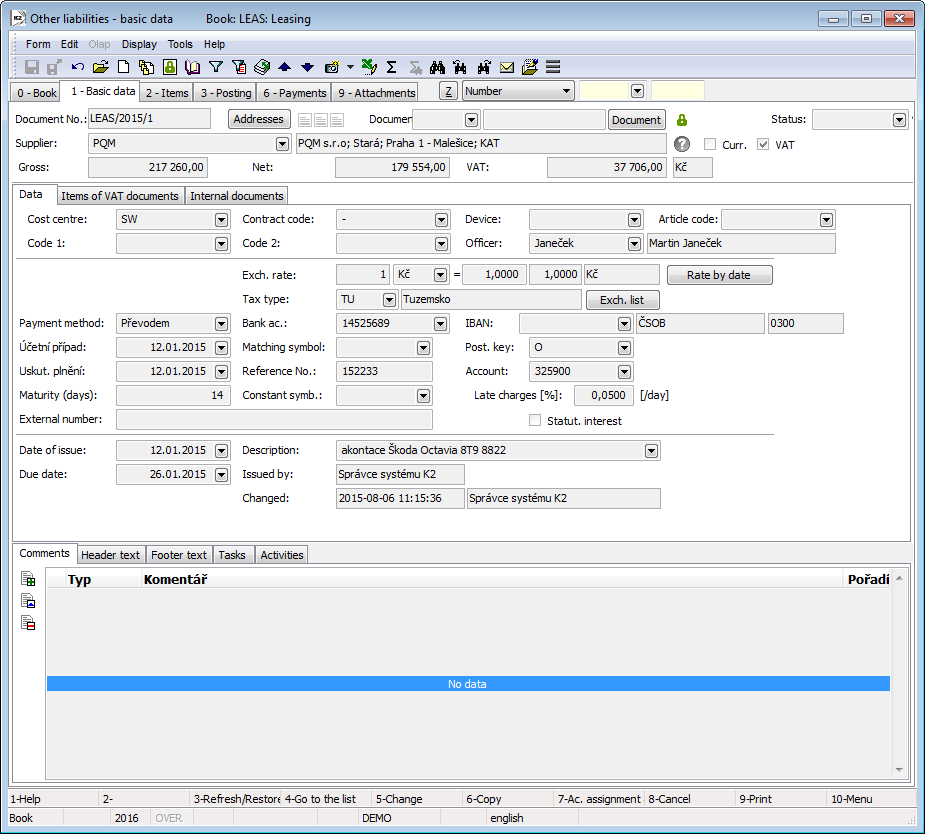Open the Payment method dropdown
925x834 pixels.
point(221,323)
